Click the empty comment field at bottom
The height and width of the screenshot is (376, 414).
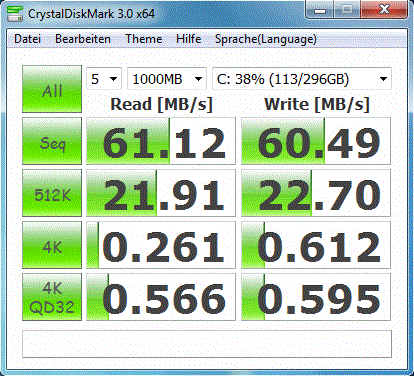click(x=207, y=344)
